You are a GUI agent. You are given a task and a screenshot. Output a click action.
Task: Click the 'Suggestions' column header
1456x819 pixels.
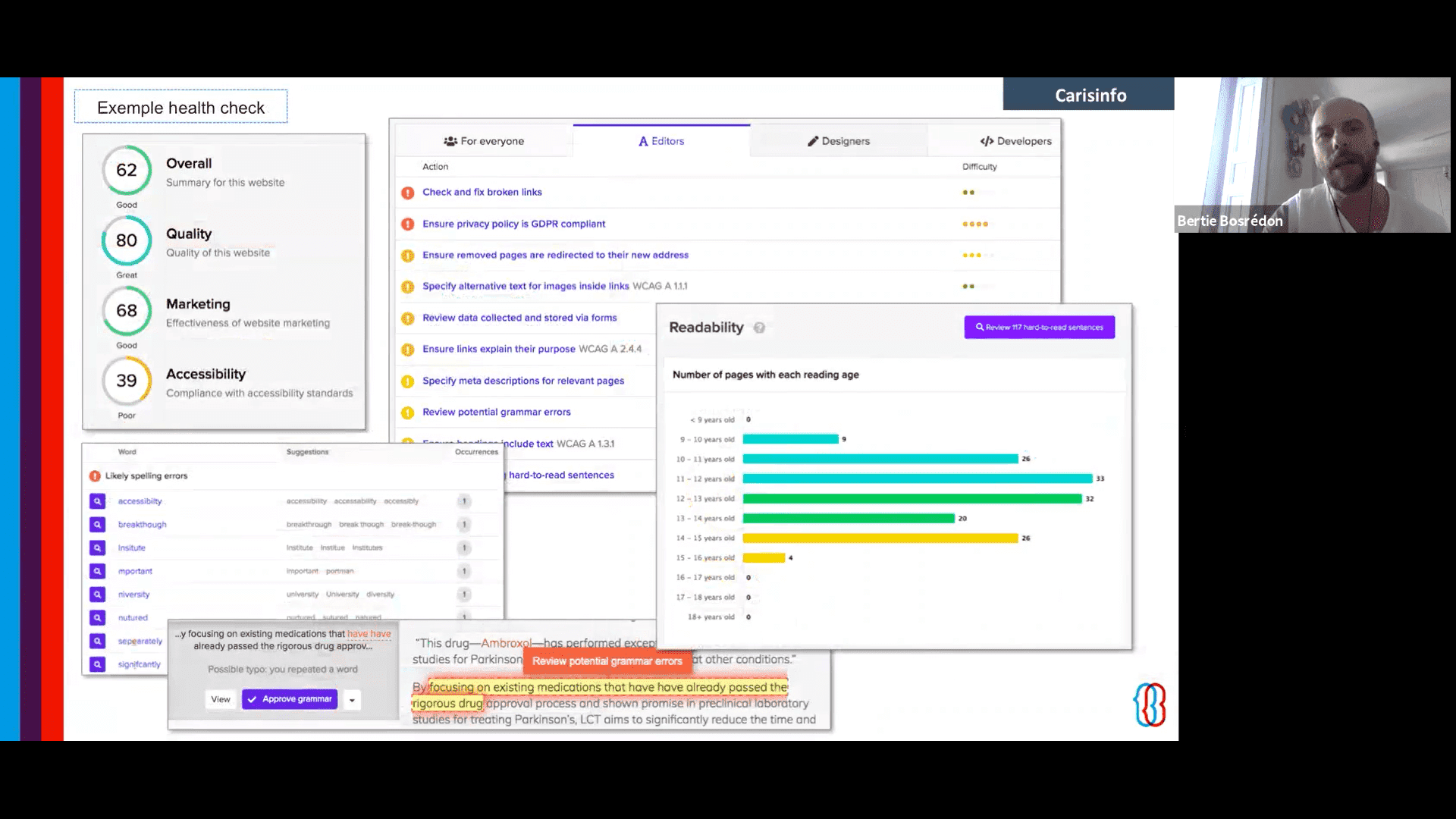[x=307, y=452]
